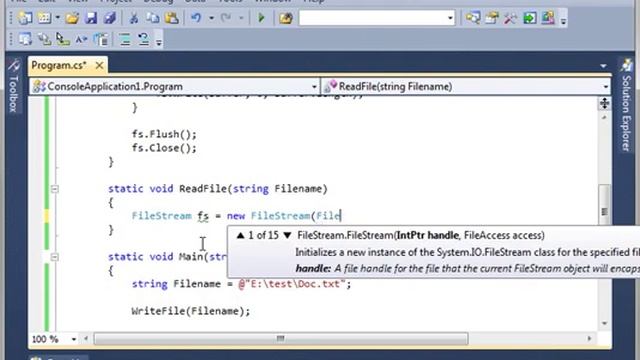
Task: Save the current file with the floppy icon
Action: click(x=91, y=18)
